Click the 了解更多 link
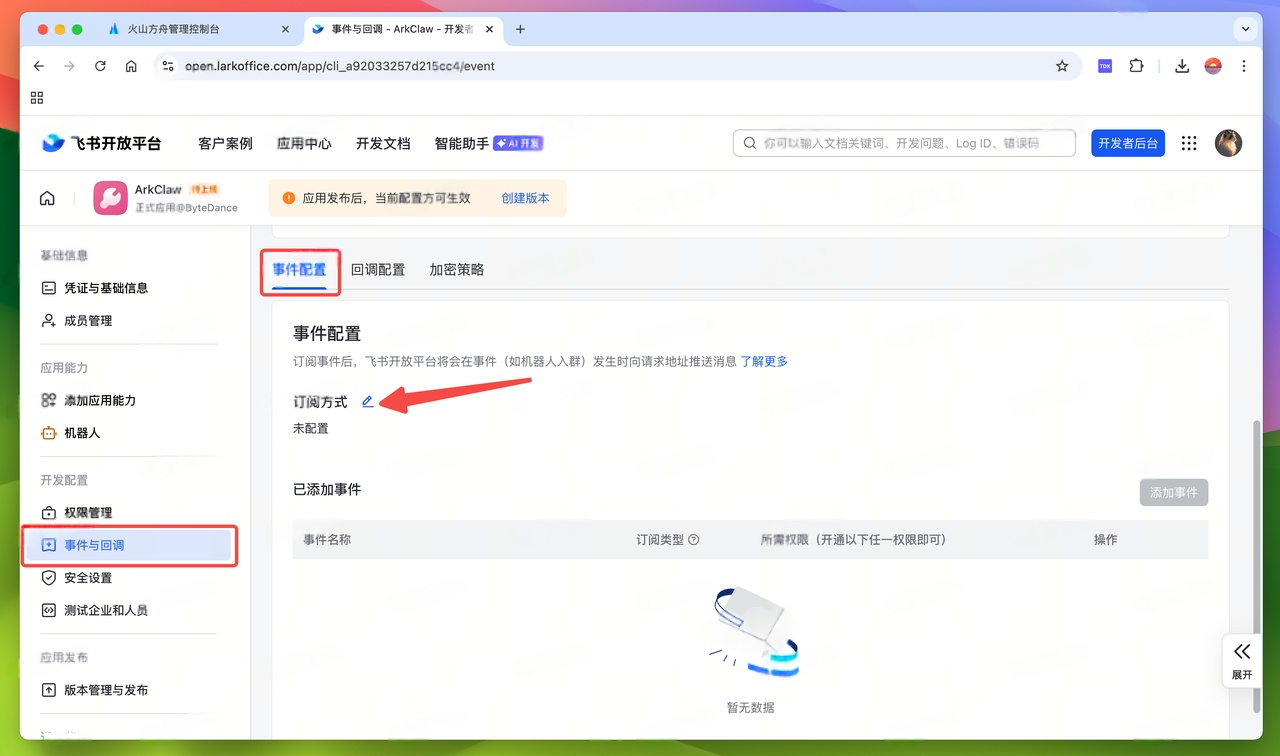The height and width of the screenshot is (756, 1280). (763, 361)
